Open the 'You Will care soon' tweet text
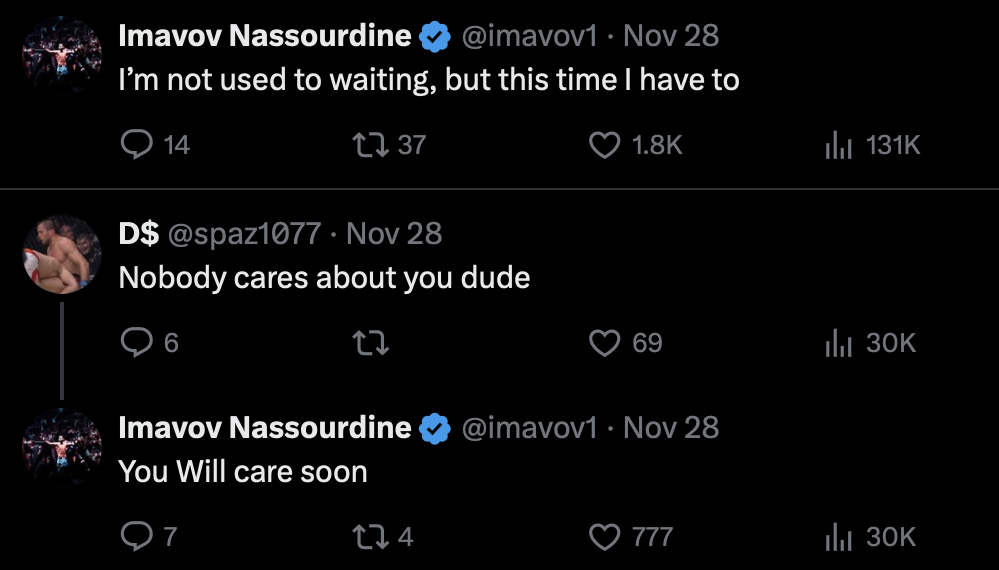The image size is (999, 570). [243, 472]
